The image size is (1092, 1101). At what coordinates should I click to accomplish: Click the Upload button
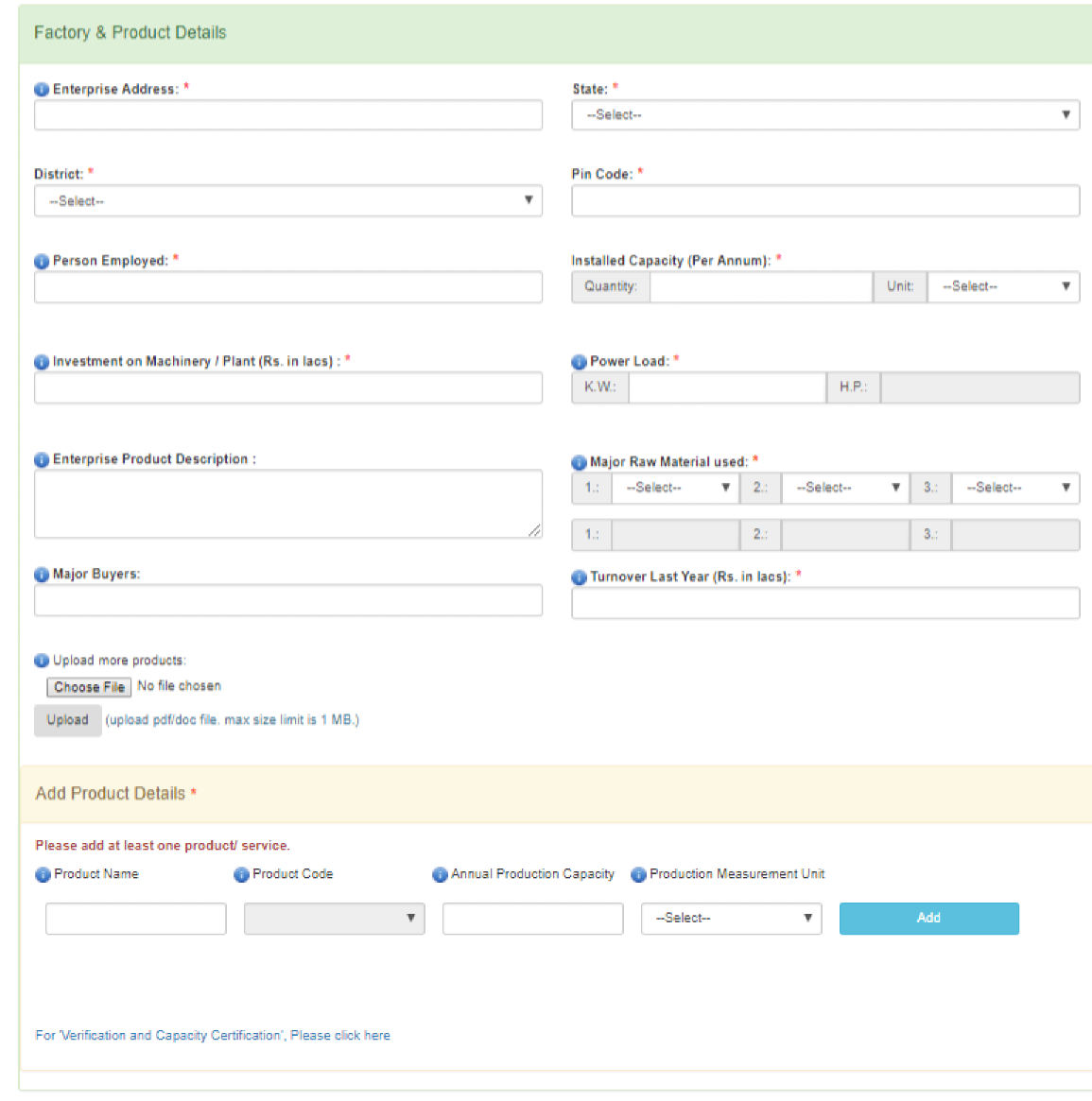coord(68,720)
